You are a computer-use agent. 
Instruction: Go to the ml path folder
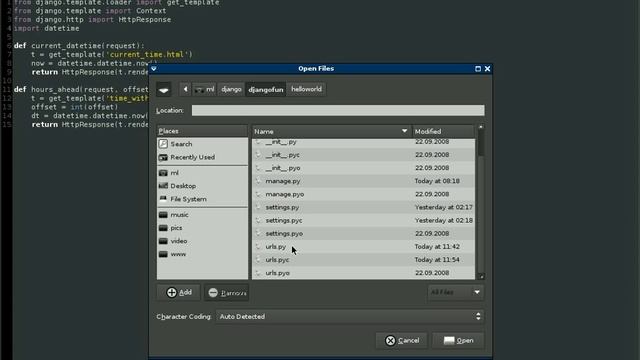pos(204,89)
